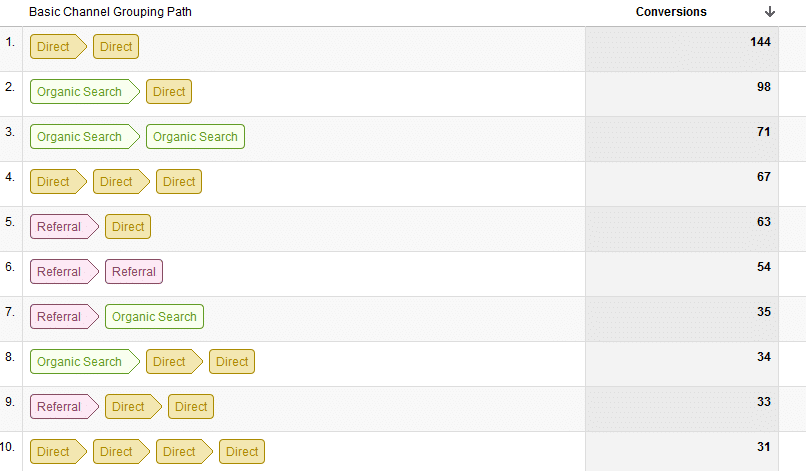The image size is (806, 471).
Task: Click Direct chip in row 2
Action: [x=169, y=92]
